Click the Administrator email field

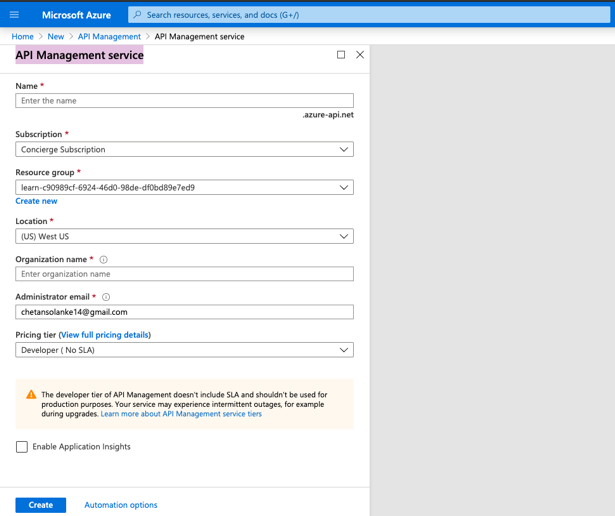(184, 312)
